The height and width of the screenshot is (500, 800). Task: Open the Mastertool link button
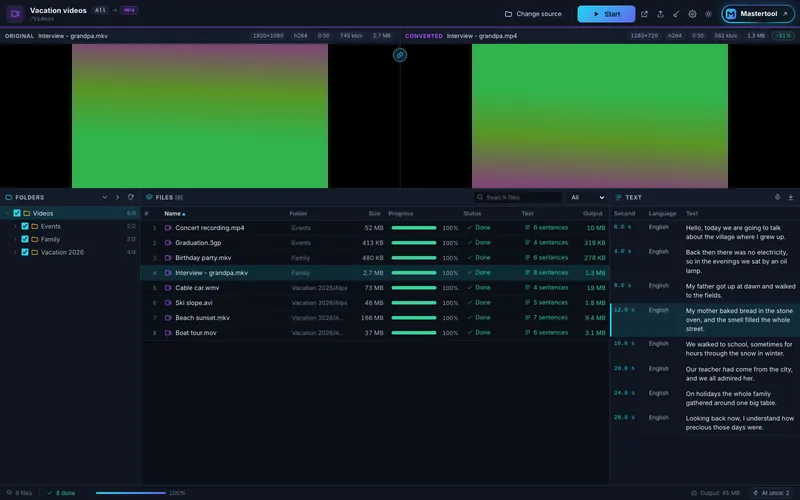(x=758, y=14)
